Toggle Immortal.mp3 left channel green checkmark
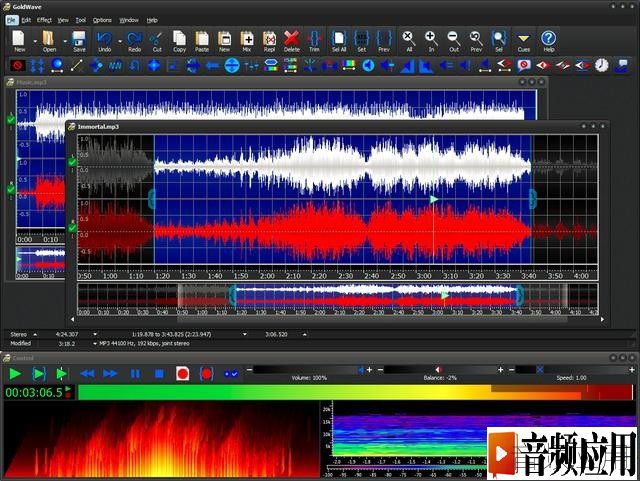640x481 pixels. point(72,163)
